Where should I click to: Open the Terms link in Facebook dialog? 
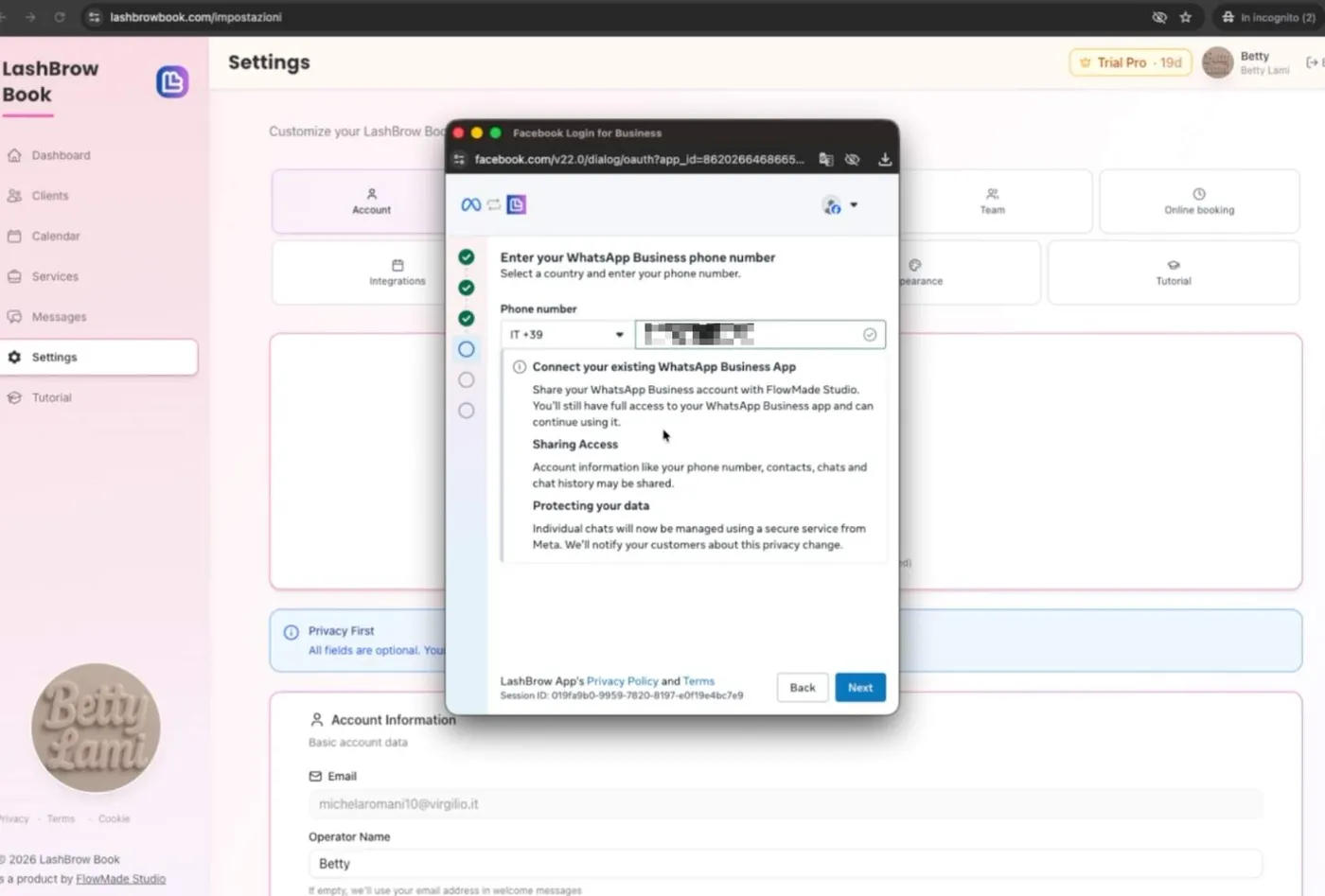point(698,681)
